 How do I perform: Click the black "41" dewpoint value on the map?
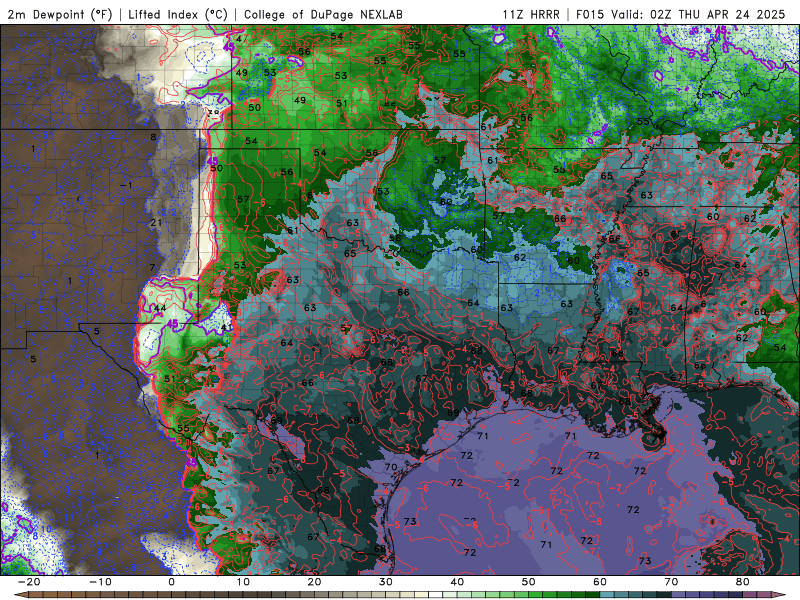pyautogui.click(x=227, y=328)
